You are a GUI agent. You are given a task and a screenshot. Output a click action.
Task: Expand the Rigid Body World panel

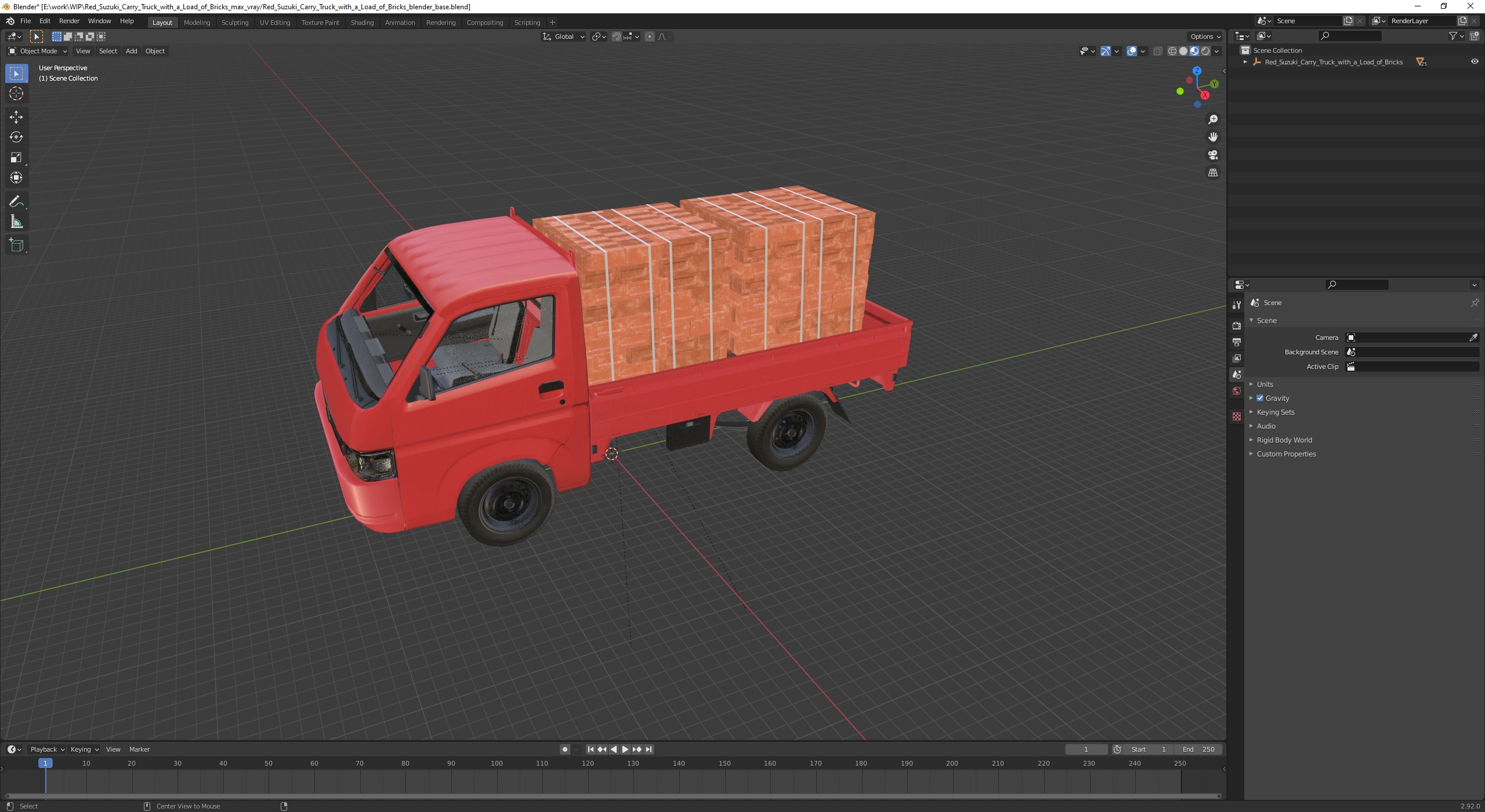click(x=1284, y=440)
